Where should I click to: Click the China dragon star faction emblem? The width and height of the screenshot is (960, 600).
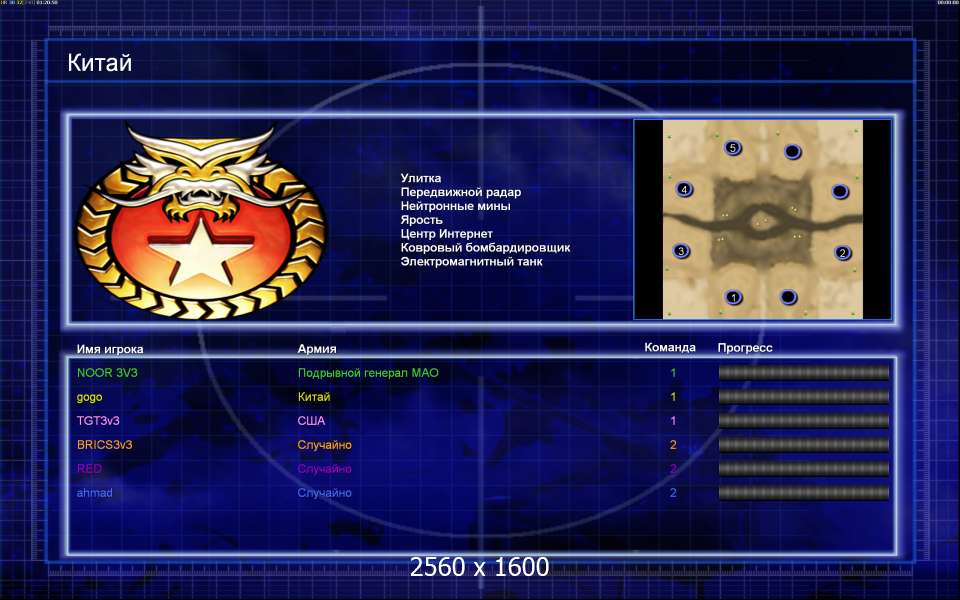pyautogui.click(x=201, y=222)
